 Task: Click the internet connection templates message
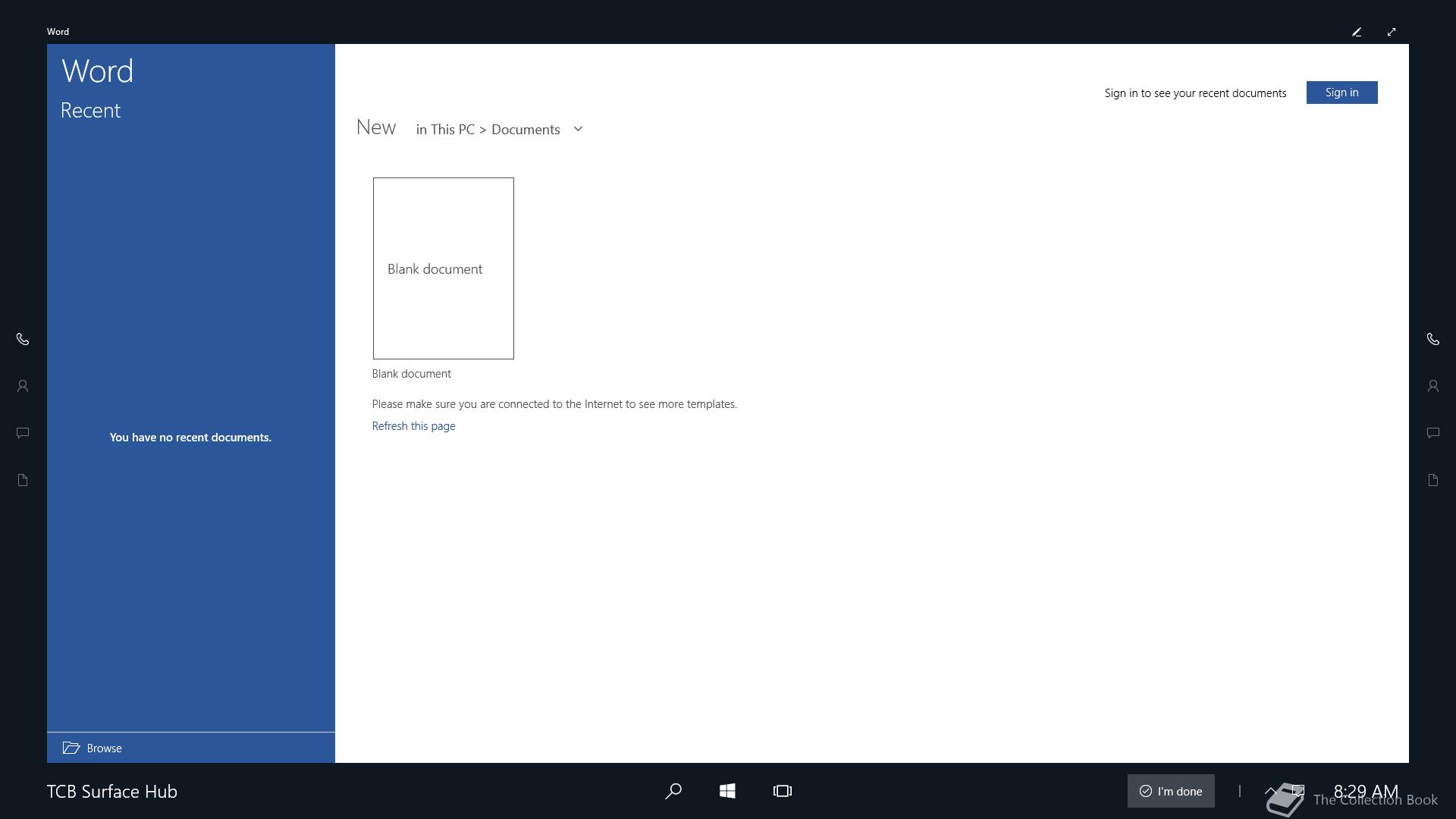[x=554, y=404]
